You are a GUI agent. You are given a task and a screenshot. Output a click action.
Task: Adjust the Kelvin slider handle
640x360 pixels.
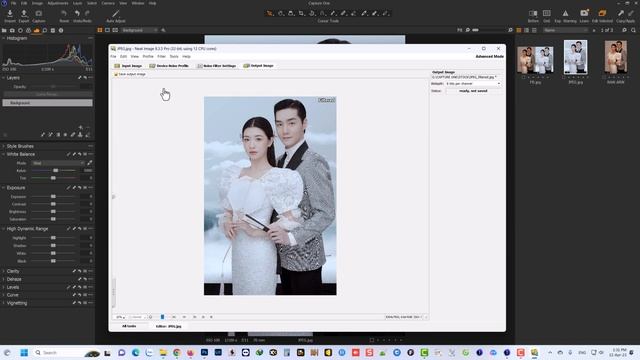56,171
